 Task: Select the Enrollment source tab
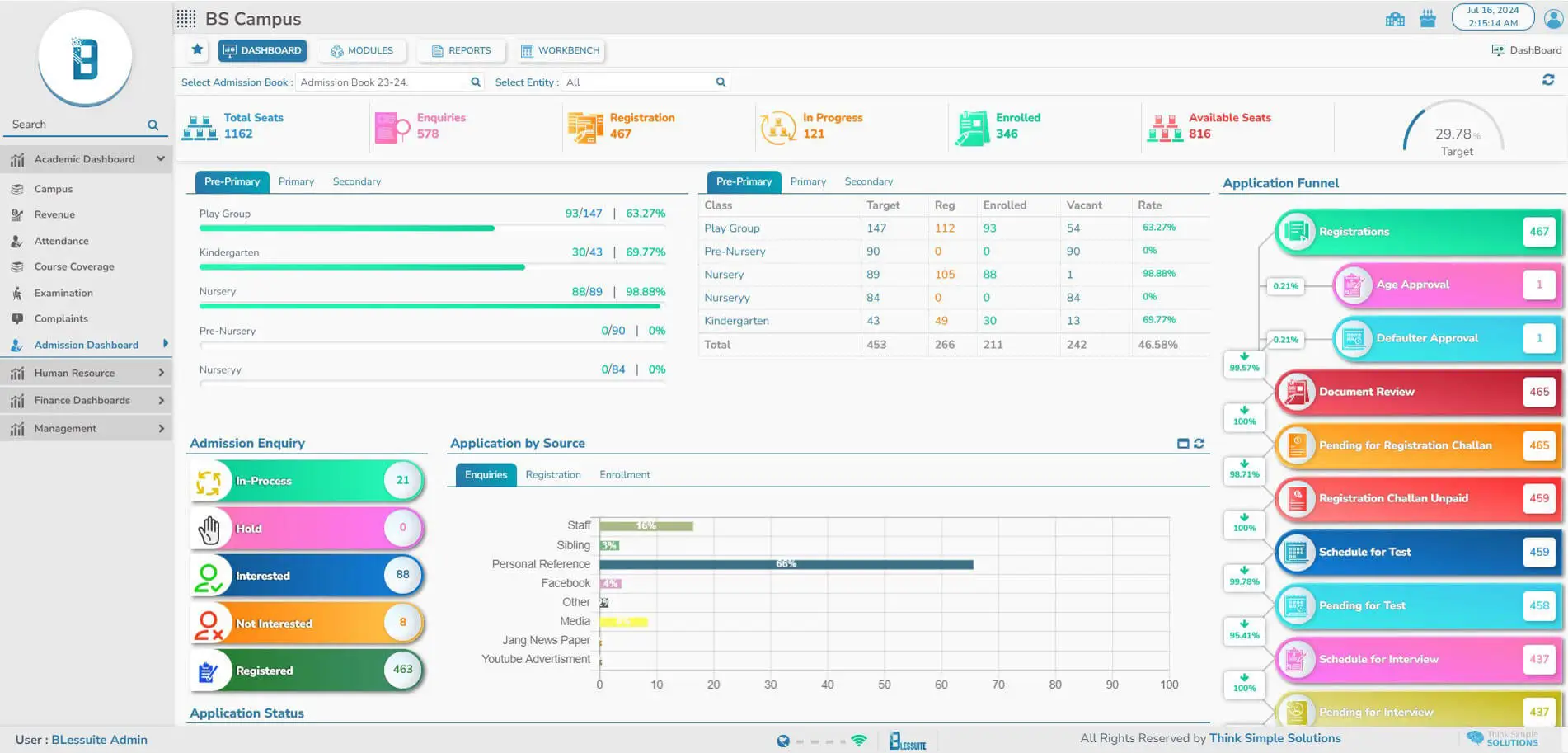click(624, 475)
